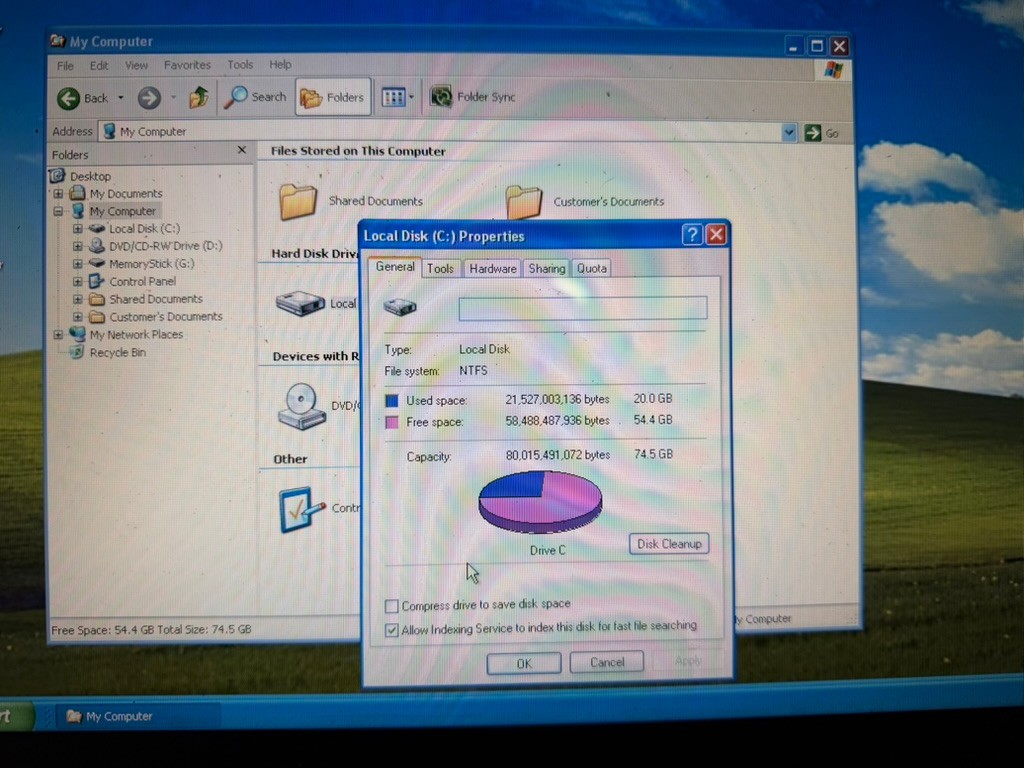This screenshot has width=1024, height=768.
Task: Click the Drive C pie chart
Action: pos(540,502)
